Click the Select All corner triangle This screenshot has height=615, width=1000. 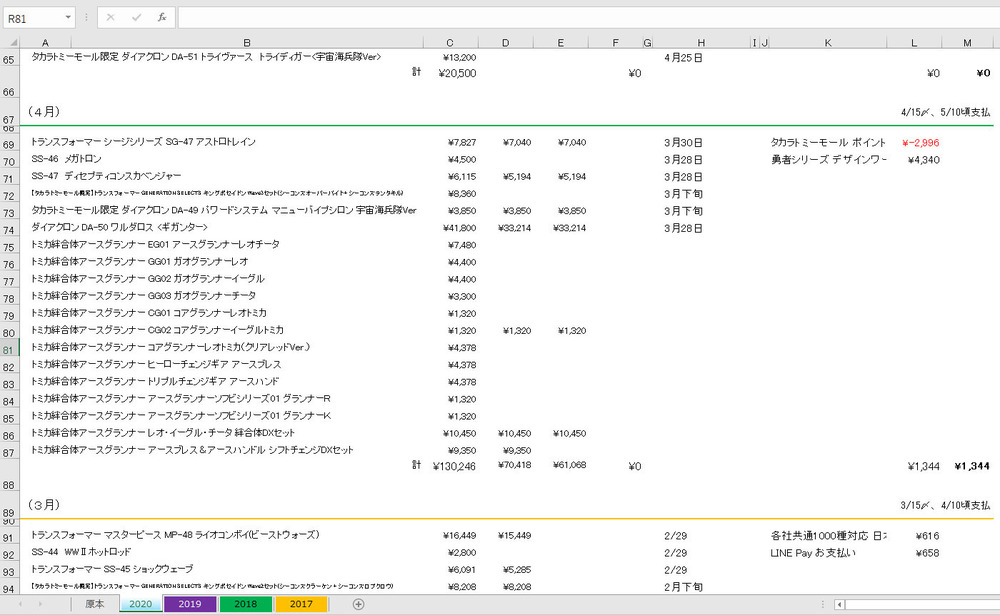point(11,43)
